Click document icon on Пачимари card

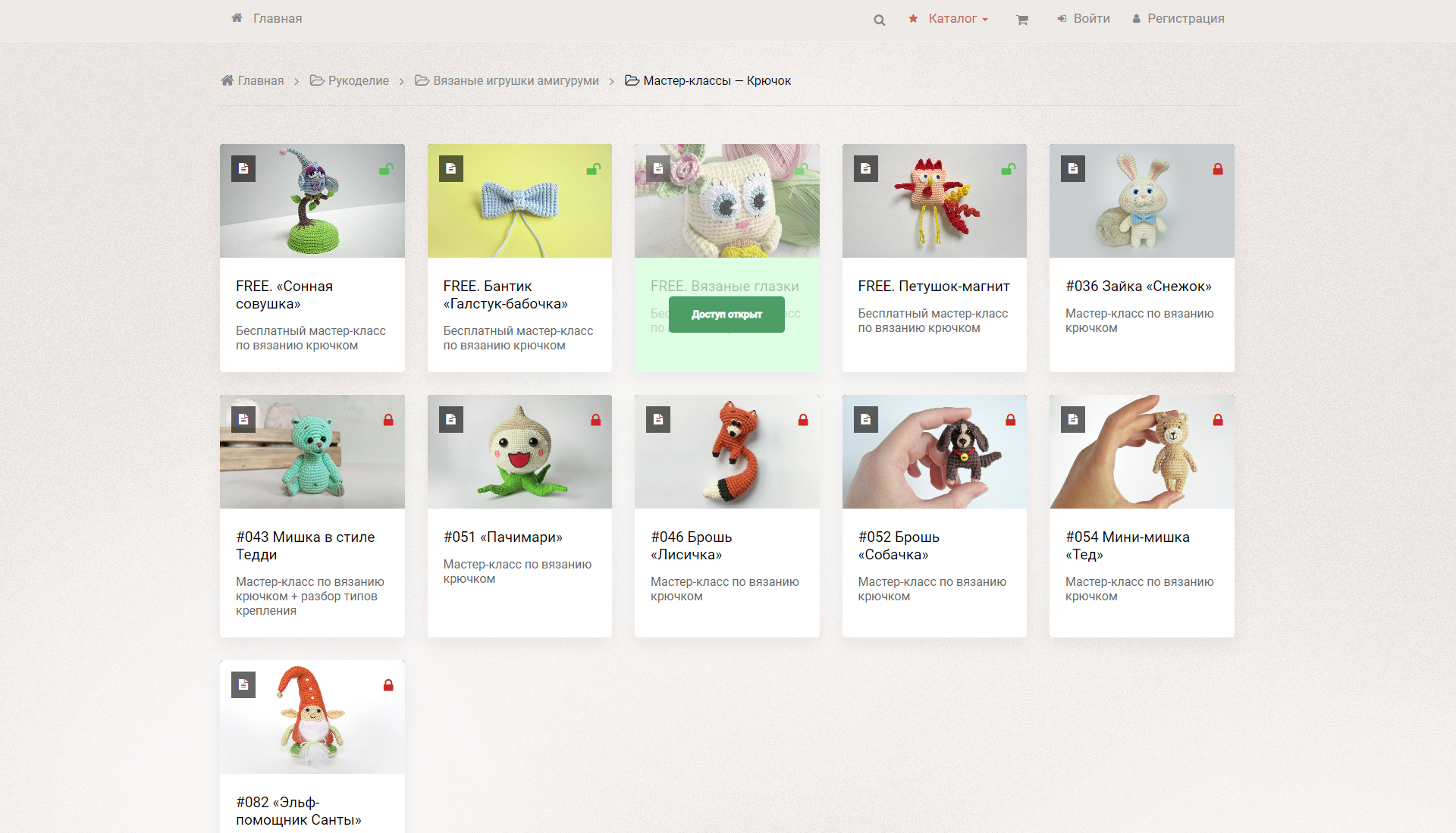[451, 420]
